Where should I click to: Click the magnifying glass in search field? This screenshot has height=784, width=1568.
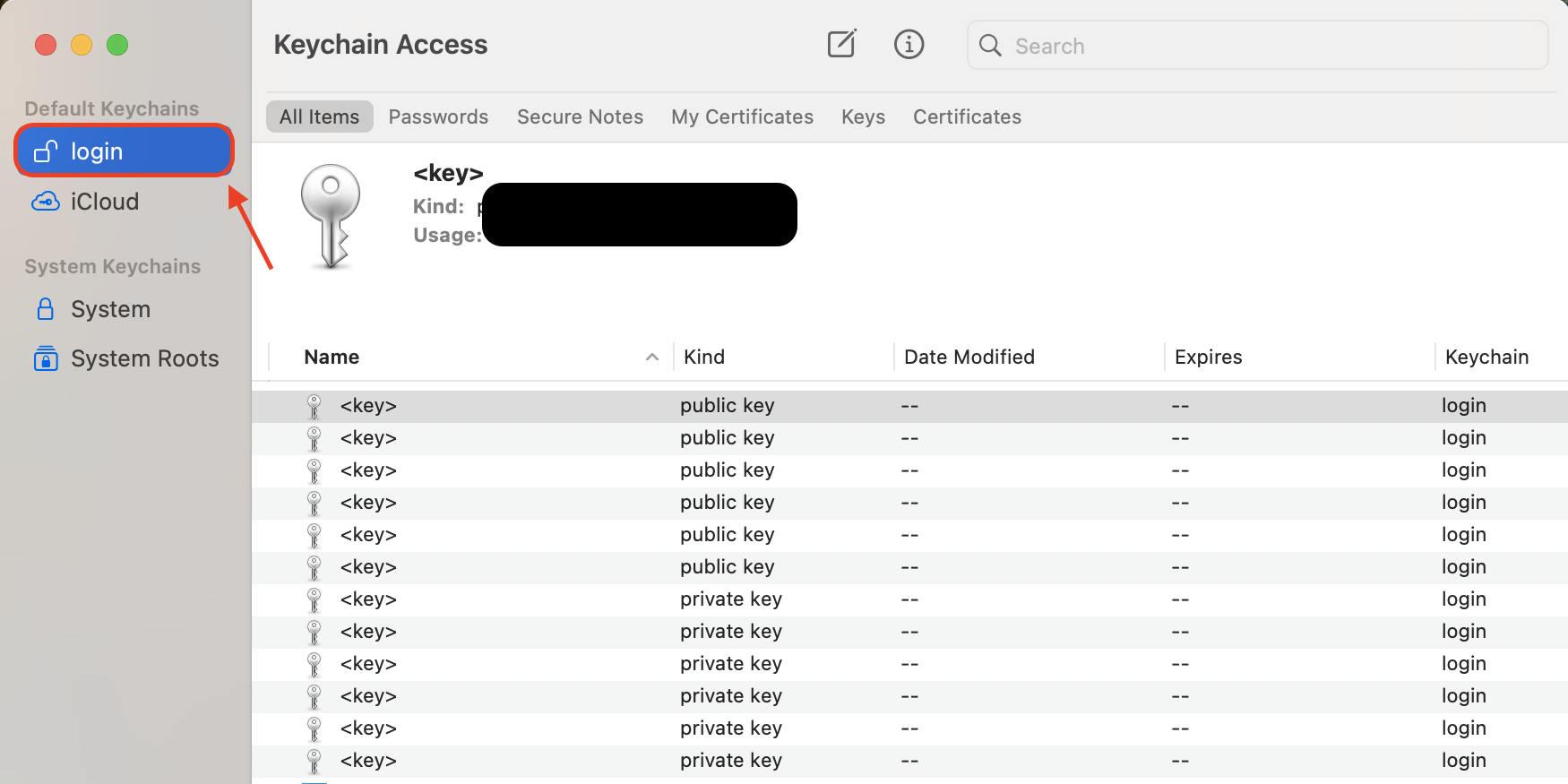tap(989, 45)
